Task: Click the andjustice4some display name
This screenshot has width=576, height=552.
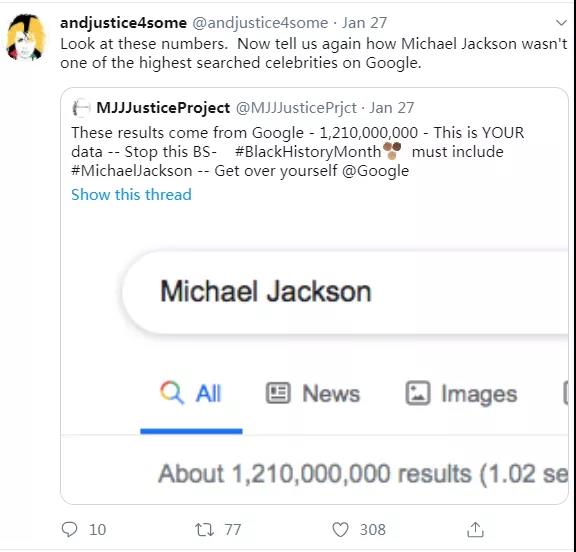Action: pyautogui.click(x=123, y=23)
